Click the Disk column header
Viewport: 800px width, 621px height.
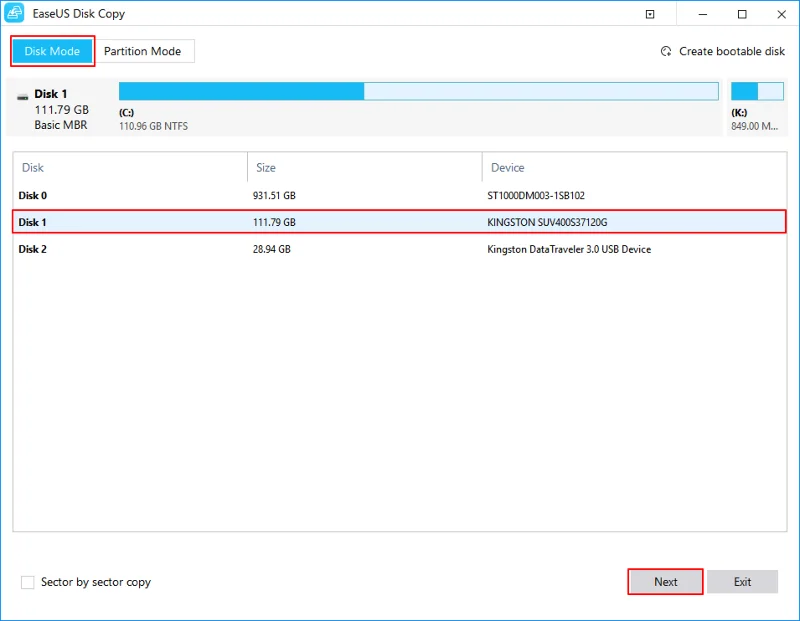click(31, 167)
